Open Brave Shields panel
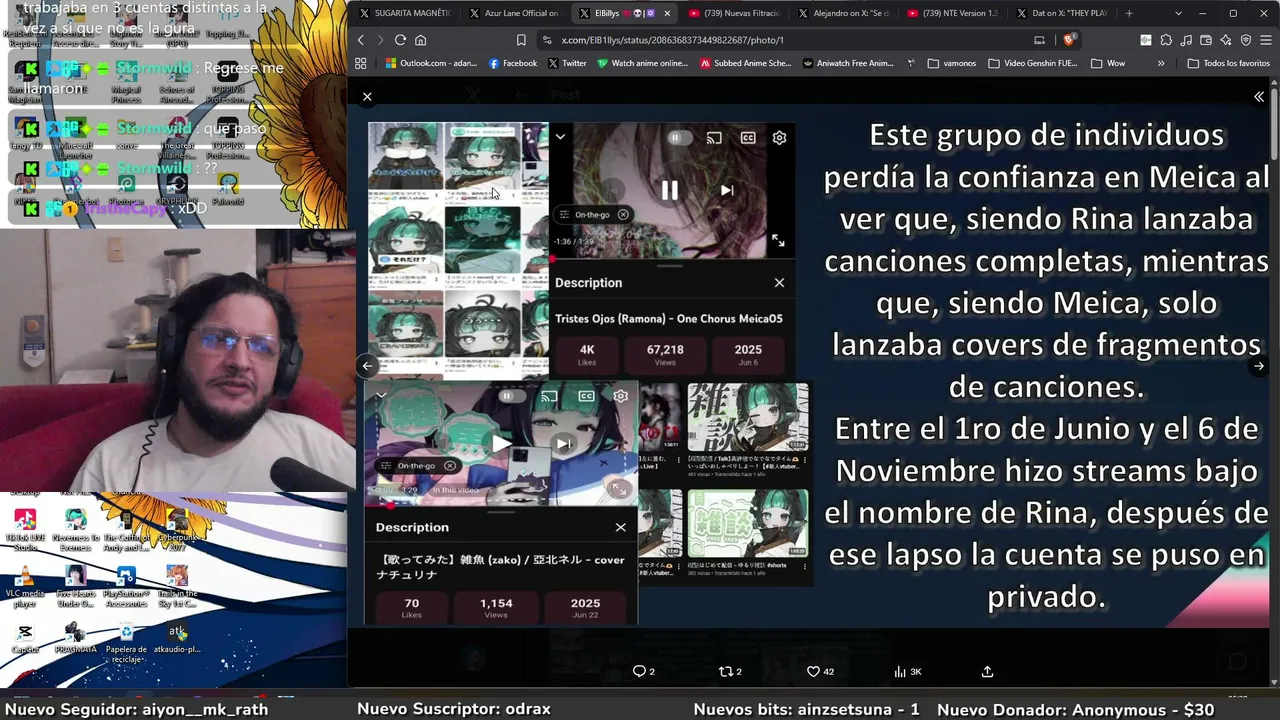Viewport: 1280px width, 720px height. coord(1069,40)
